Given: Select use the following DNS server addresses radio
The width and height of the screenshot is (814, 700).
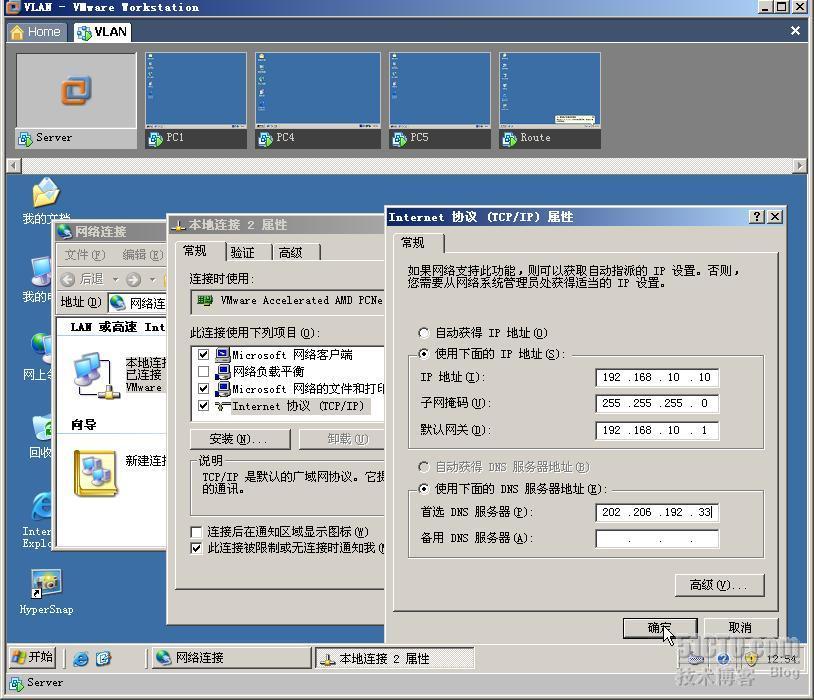Looking at the screenshot, I should coord(424,489).
